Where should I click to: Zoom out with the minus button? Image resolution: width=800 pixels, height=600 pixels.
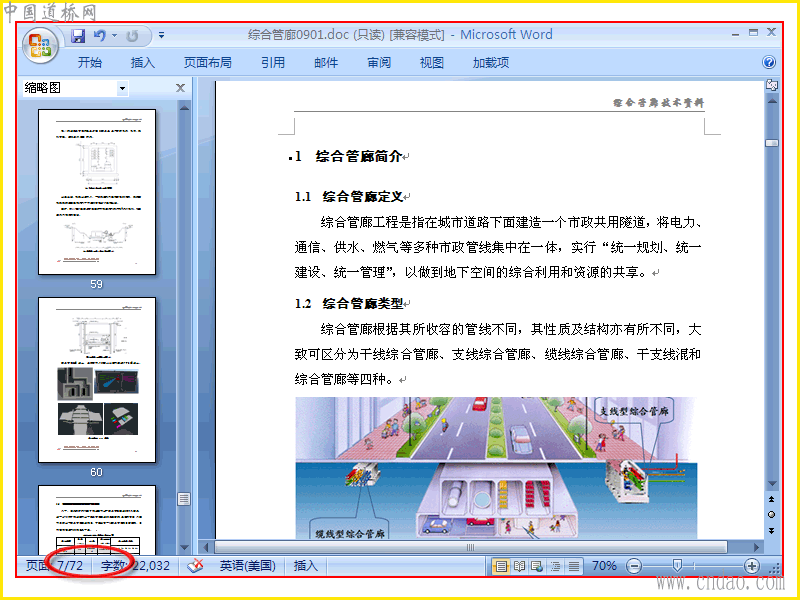634,566
